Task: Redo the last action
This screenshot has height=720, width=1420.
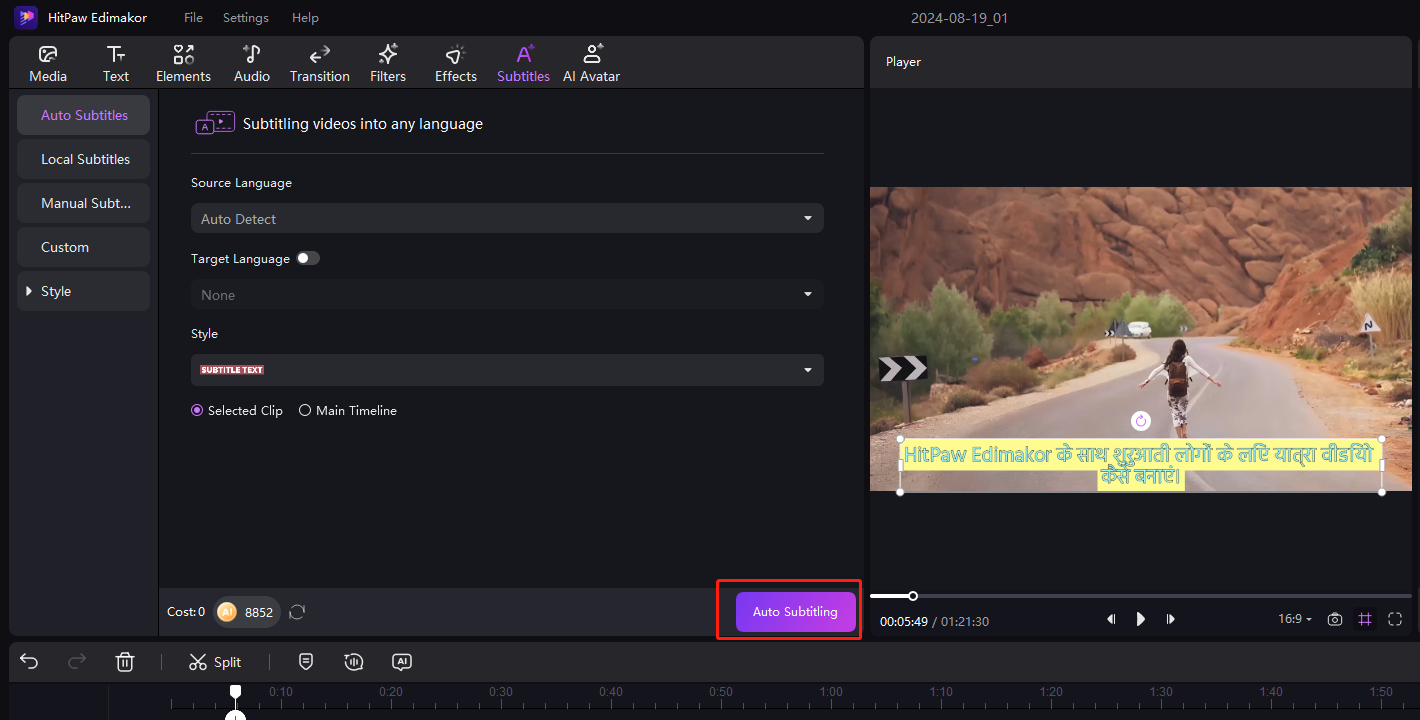Action: coord(77,662)
